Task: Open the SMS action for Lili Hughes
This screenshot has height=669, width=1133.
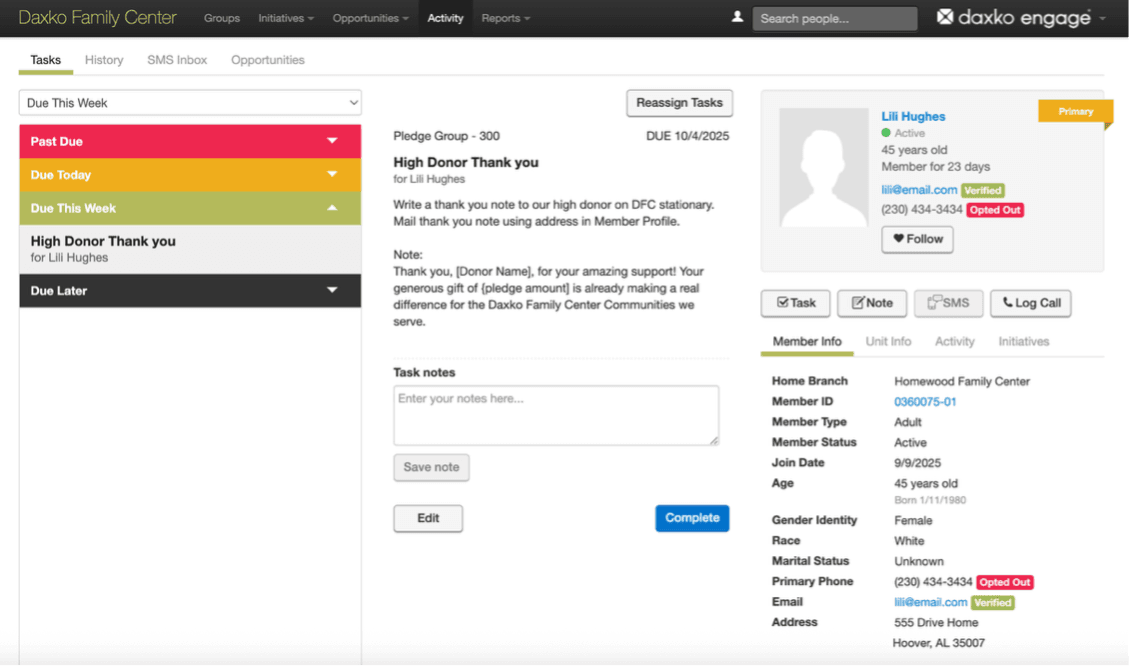Action: tap(947, 303)
